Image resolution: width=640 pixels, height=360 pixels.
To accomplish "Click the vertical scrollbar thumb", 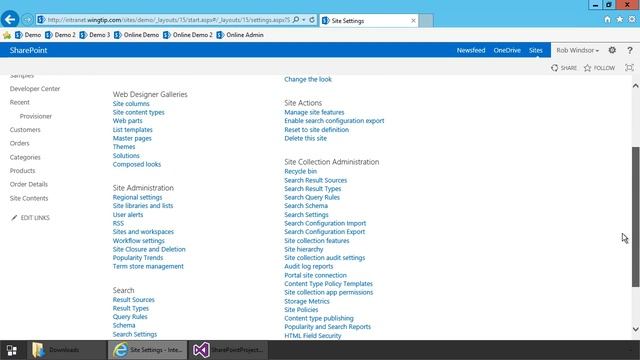I will click(x=636, y=217).
